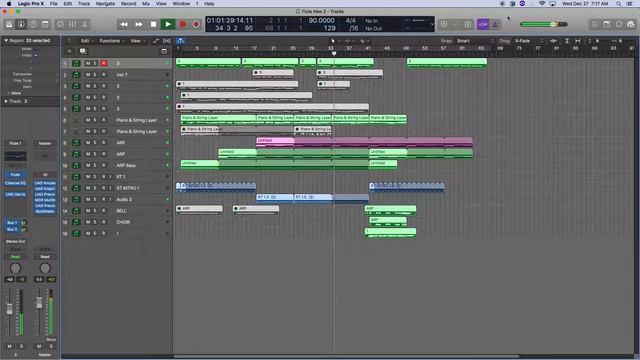The width and height of the screenshot is (640, 360).
Task: Click the green Play button
Action: pos(168,24)
